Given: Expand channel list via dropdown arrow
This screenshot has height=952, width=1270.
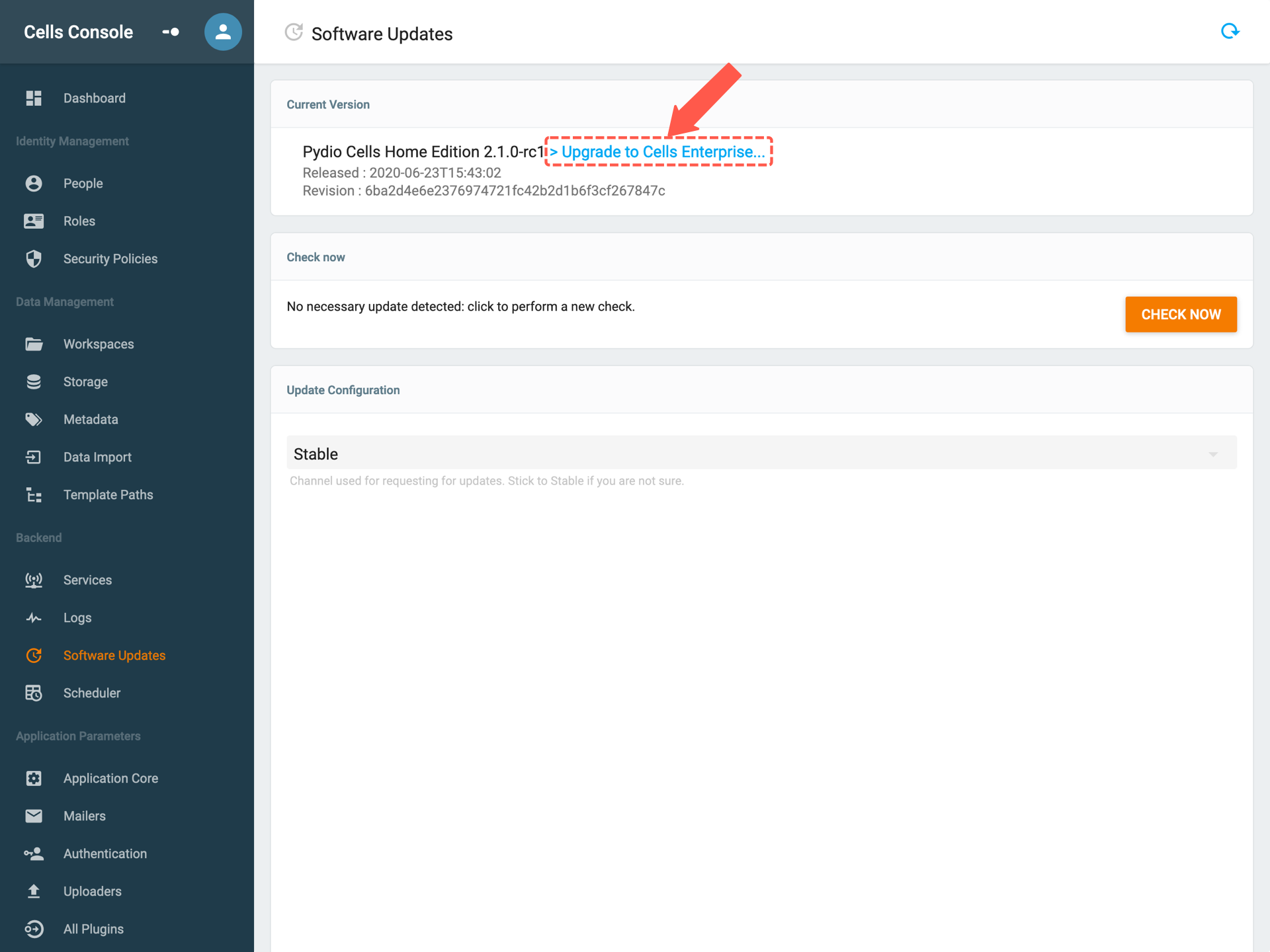Looking at the screenshot, I should (1213, 454).
